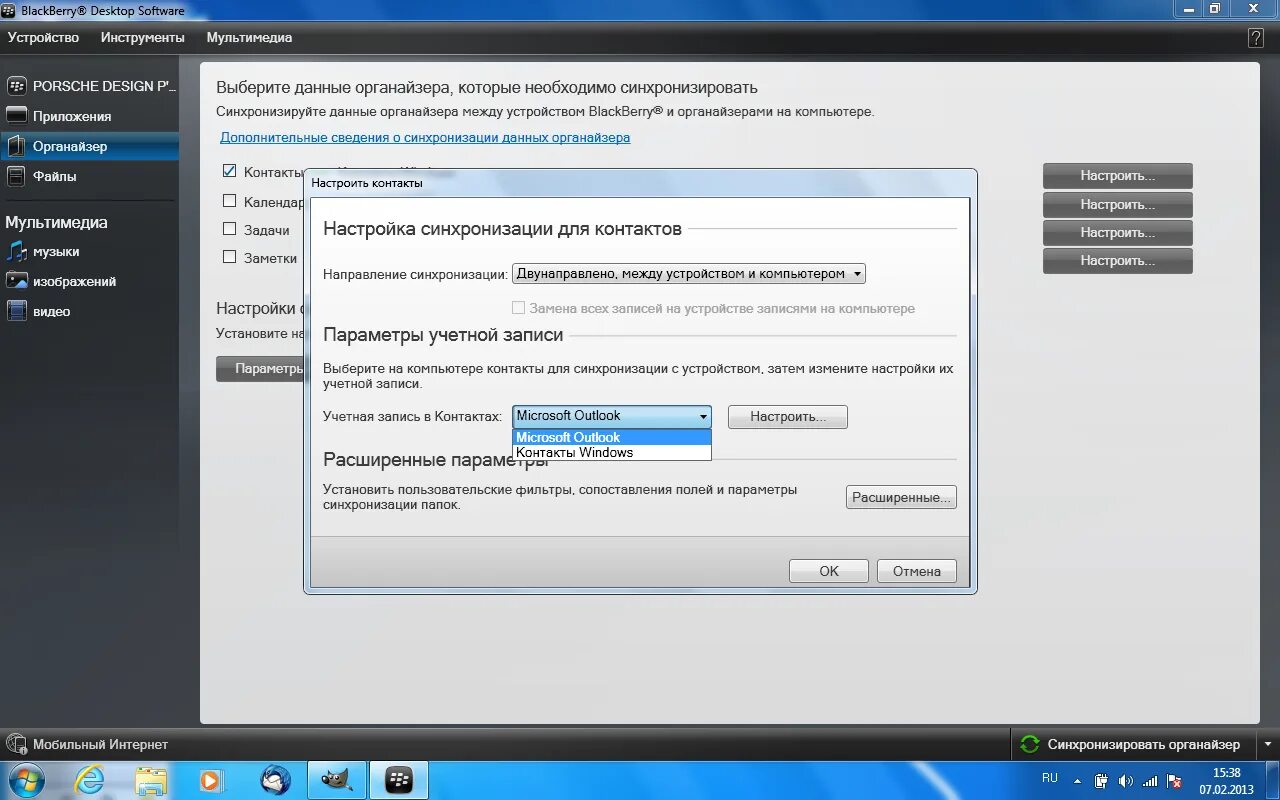Viewport: 1280px width, 800px height.
Task: Open link about organizer data synchronization
Action: [x=425, y=137]
